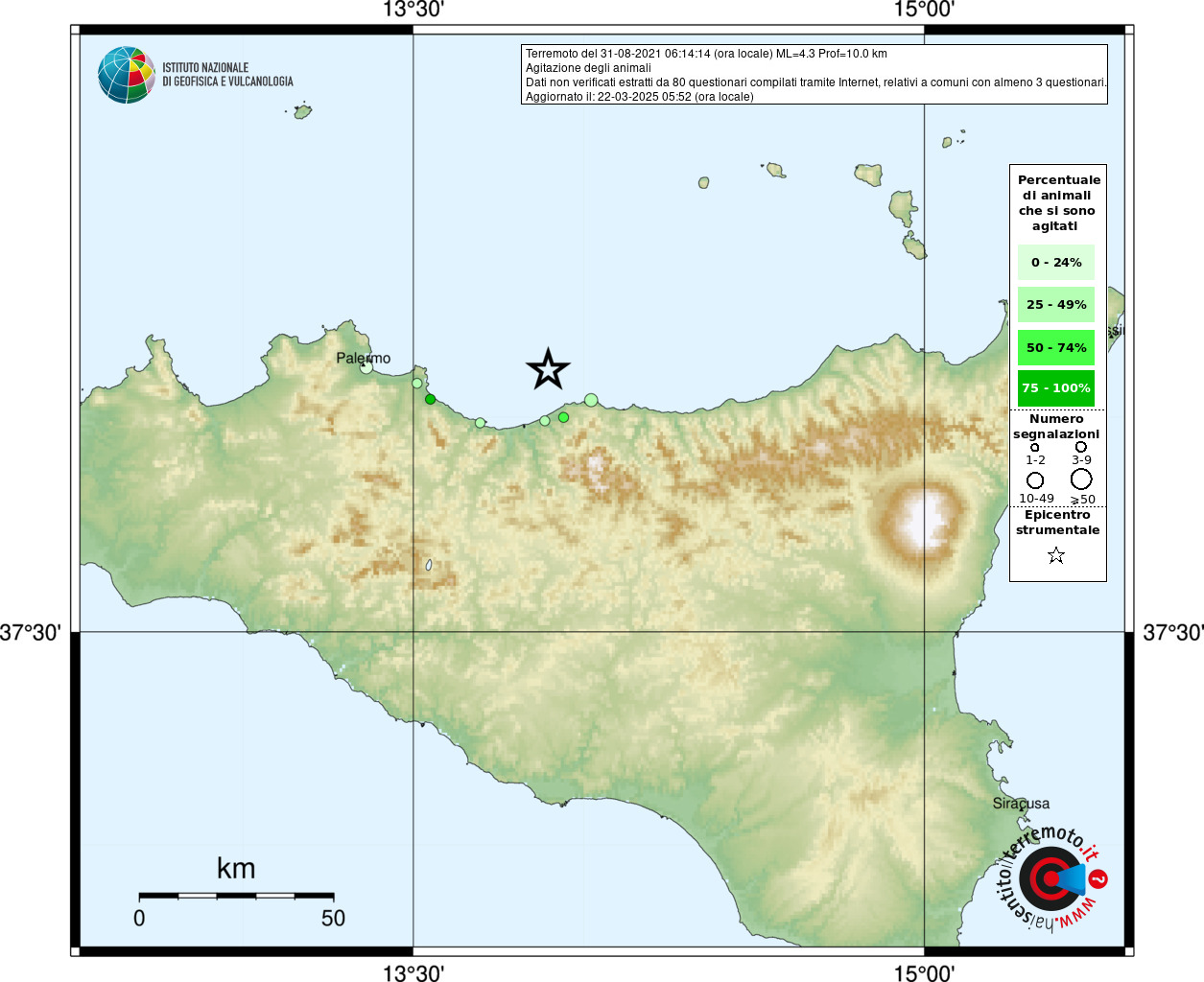
Task: Click the 10-49 reports legend circle
Action: (1035, 480)
